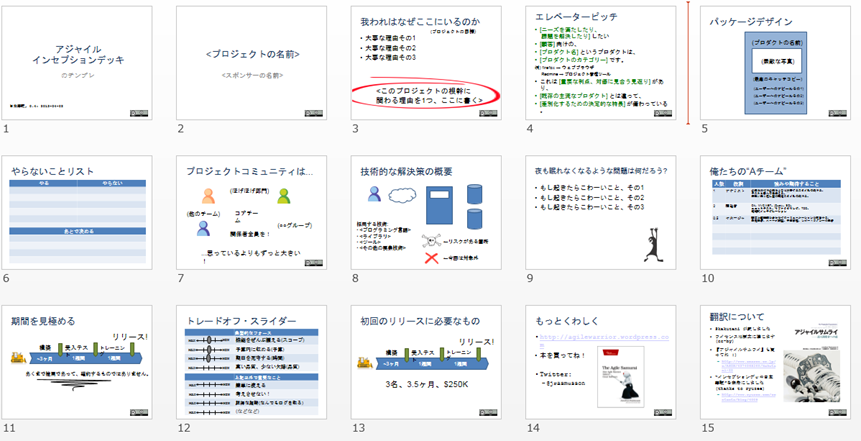The height and width of the screenshot is (441, 861).
Task: Click the blue person icon on slide 7
Action: click(x=204, y=228)
